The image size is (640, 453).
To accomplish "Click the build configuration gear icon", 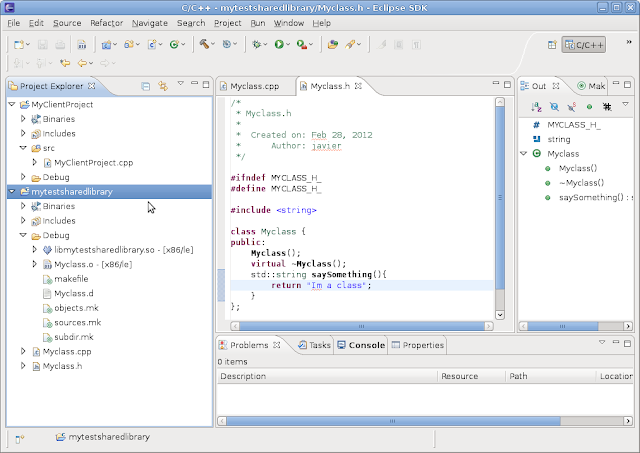I will pos(227,44).
